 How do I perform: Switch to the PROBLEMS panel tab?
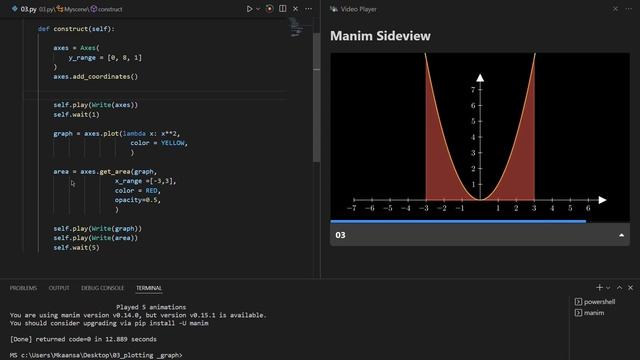[x=23, y=288]
